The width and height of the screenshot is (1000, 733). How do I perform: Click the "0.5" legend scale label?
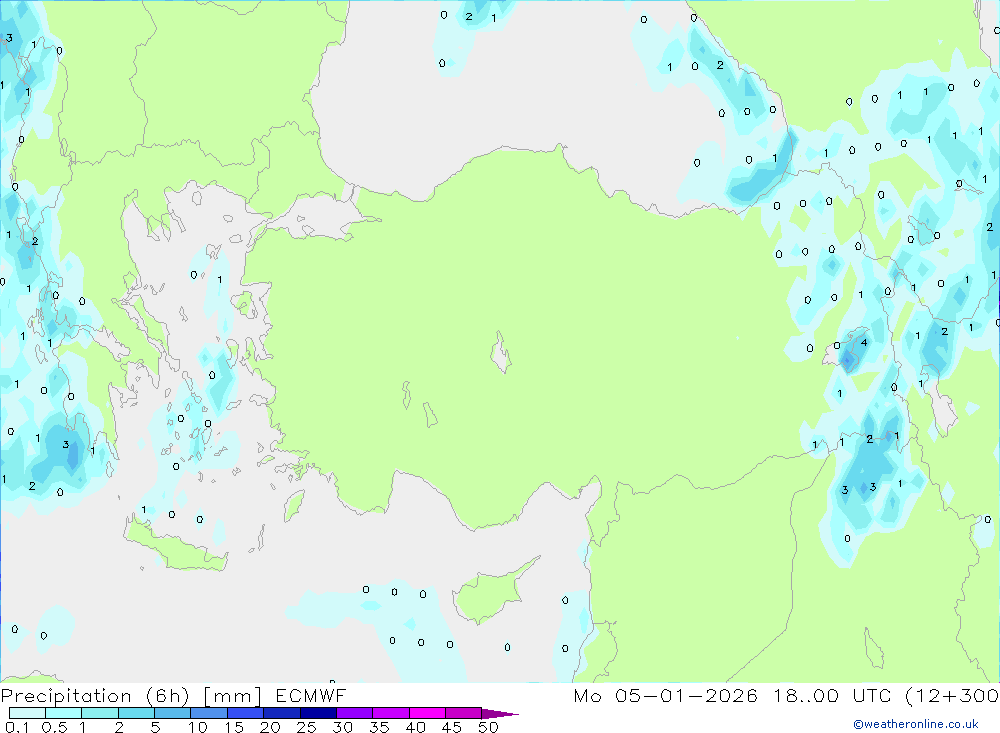(54, 727)
